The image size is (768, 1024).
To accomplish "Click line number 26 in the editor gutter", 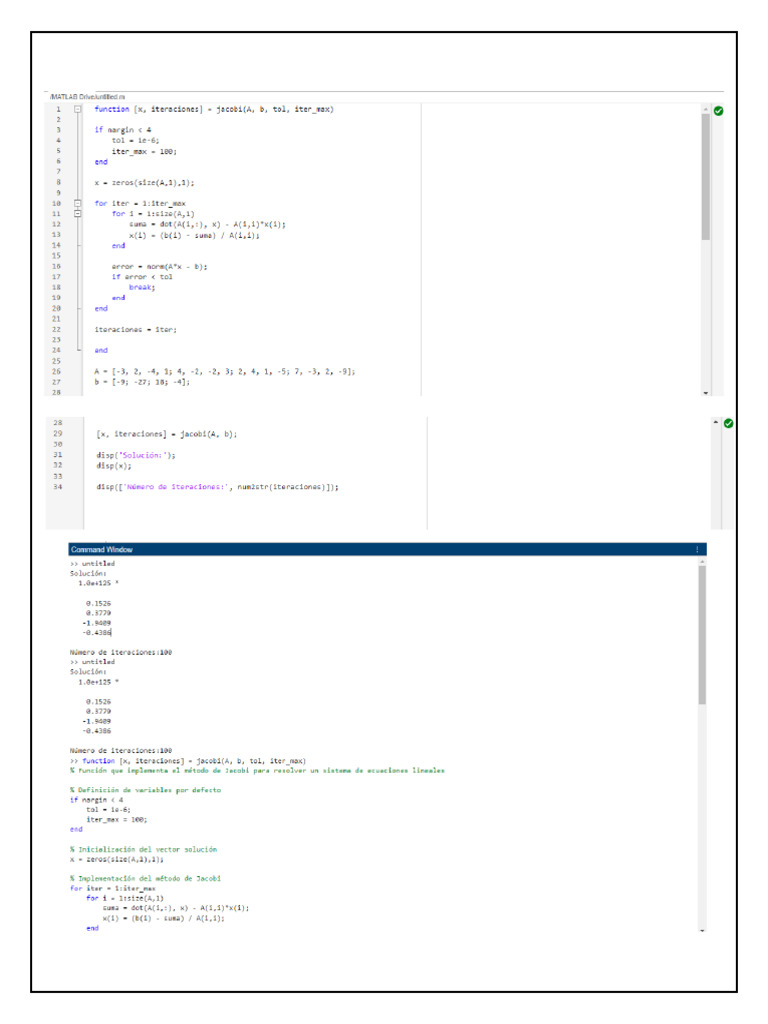I will coord(56,371).
